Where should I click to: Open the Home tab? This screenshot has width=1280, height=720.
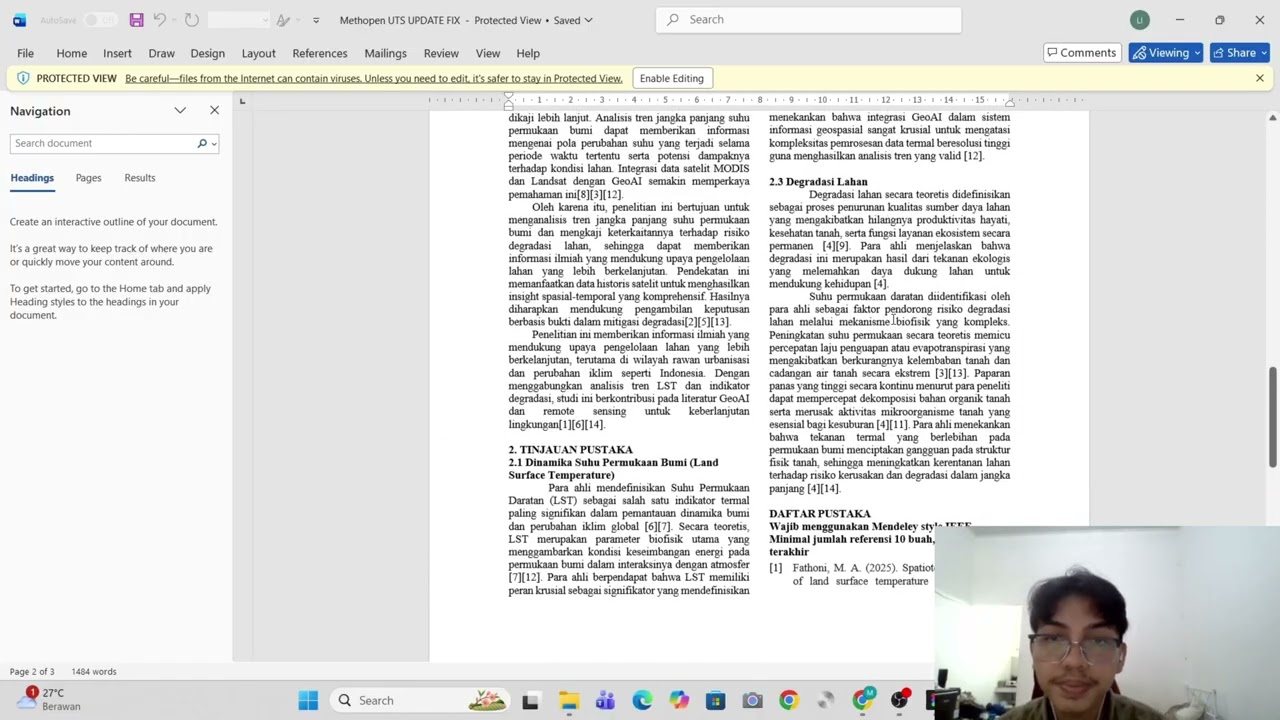pyautogui.click(x=71, y=53)
